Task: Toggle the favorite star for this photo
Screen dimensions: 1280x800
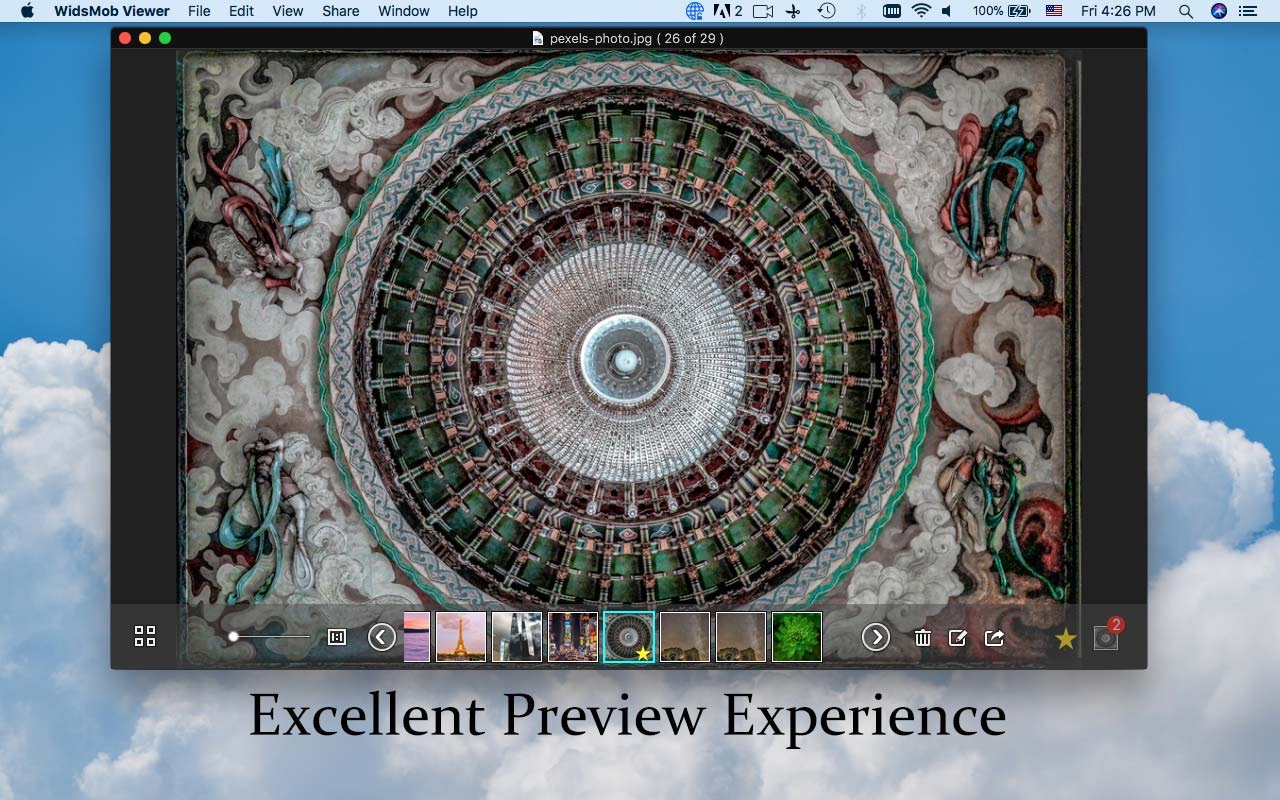Action: coord(1066,638)
